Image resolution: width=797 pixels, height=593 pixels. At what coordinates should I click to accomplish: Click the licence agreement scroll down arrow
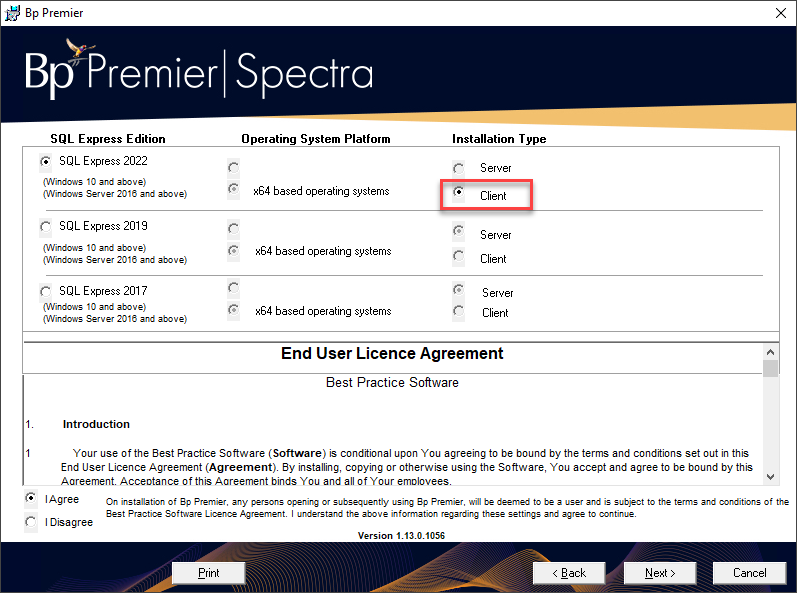coord(771,477)
